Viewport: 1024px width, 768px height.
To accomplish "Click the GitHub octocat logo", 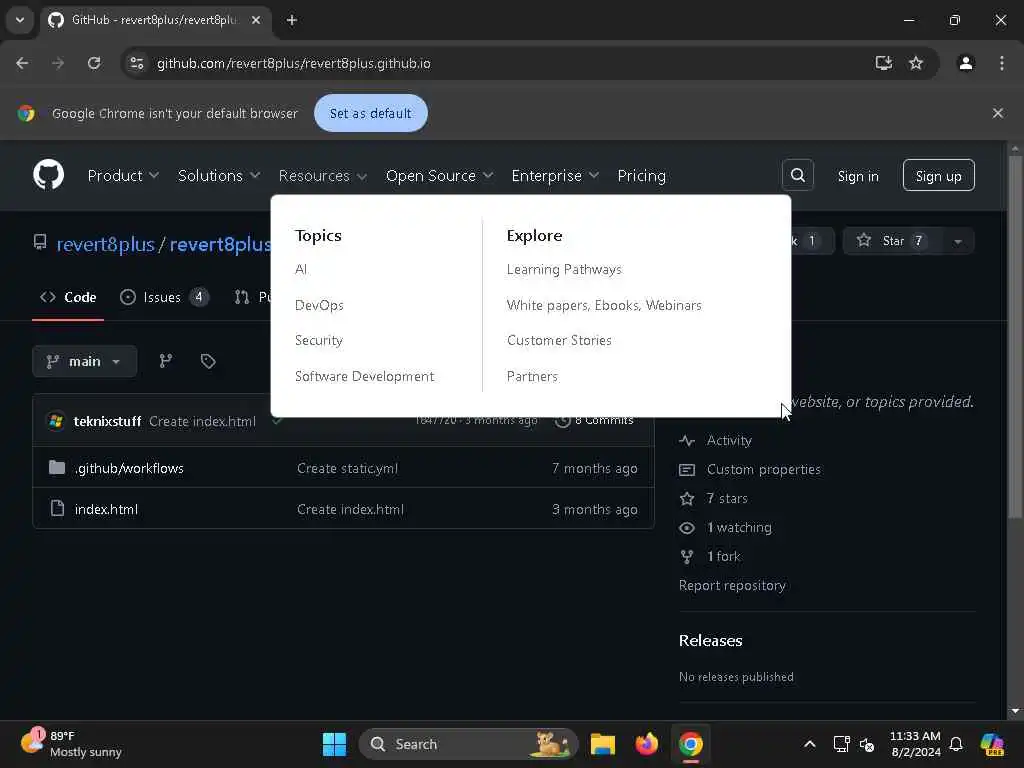I will (48, 174).
